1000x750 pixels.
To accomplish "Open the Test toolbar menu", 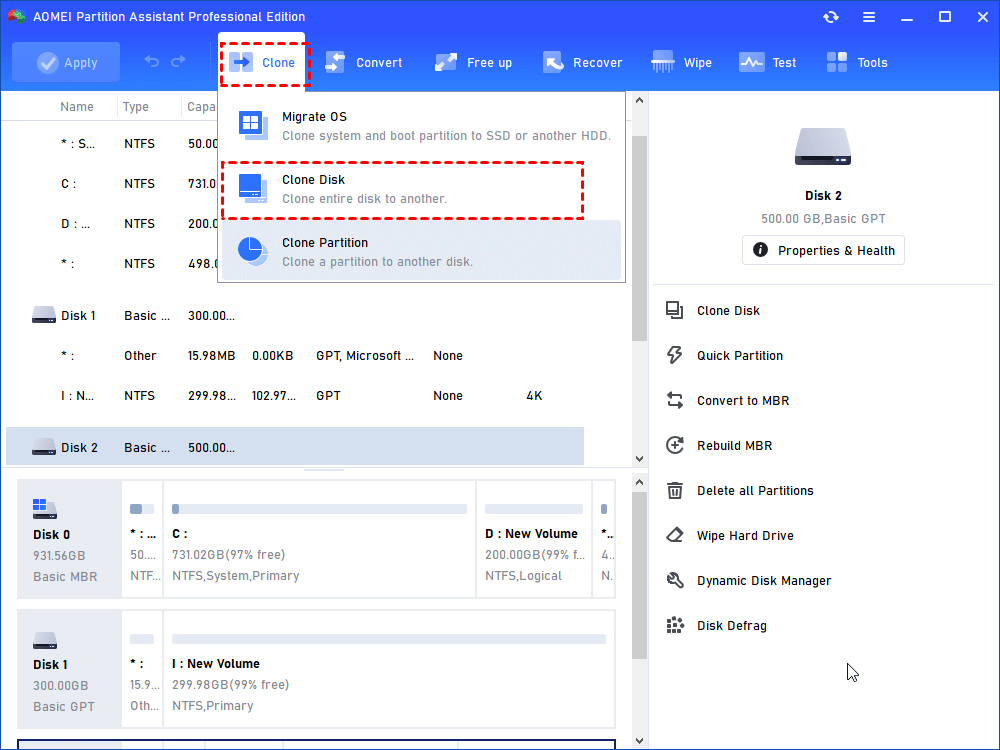I will [x=767, y=62].
